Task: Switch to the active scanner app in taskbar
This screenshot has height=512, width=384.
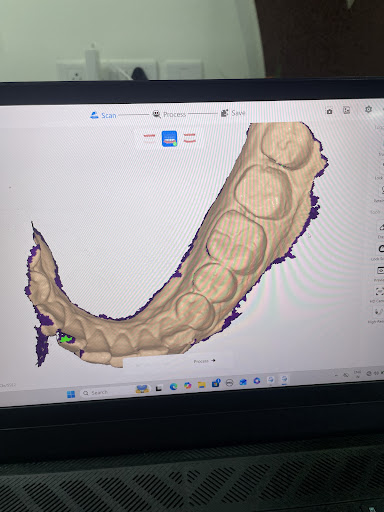Action: click(x=284, y=379)
